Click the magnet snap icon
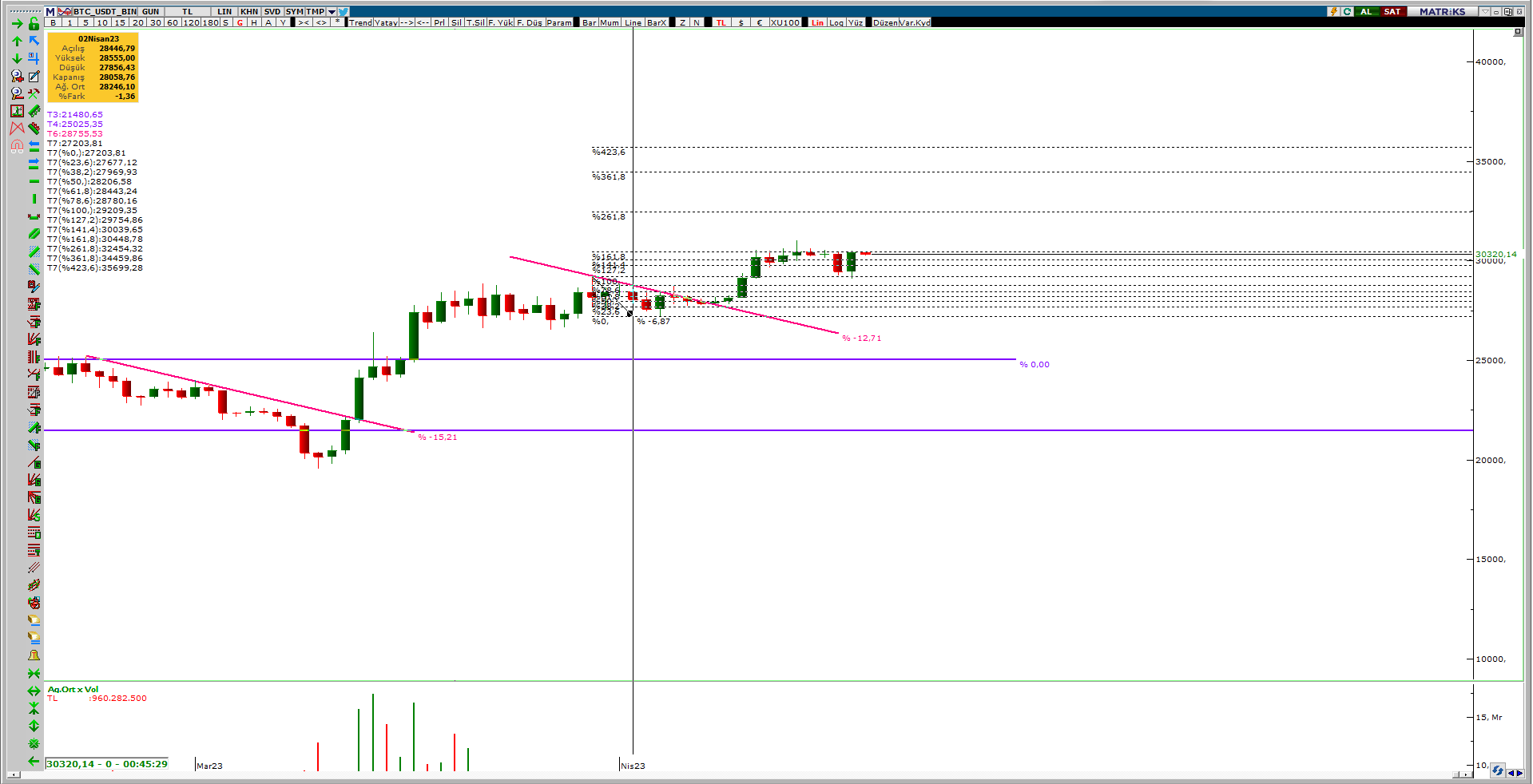Image resolution: width=1533 pixels, height=784 pixels. tap(17, 146)
